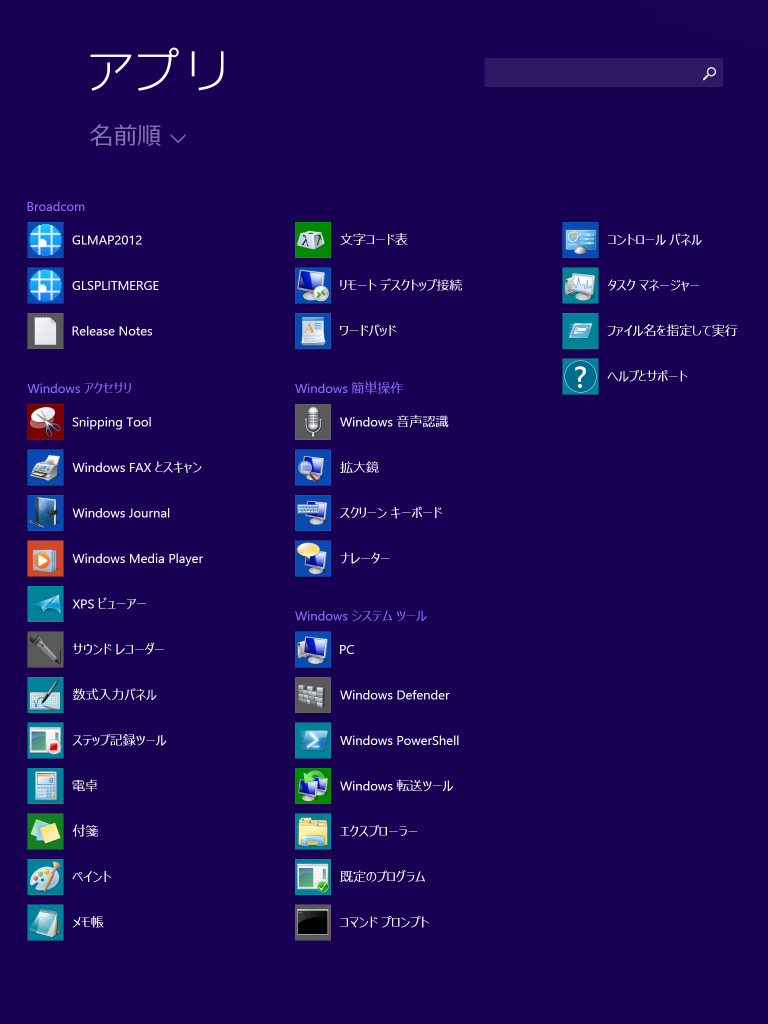The height and width of the screenshot is (1024, 768).
Task: Launch ペイント palette icon
Action: pos(45,876)
